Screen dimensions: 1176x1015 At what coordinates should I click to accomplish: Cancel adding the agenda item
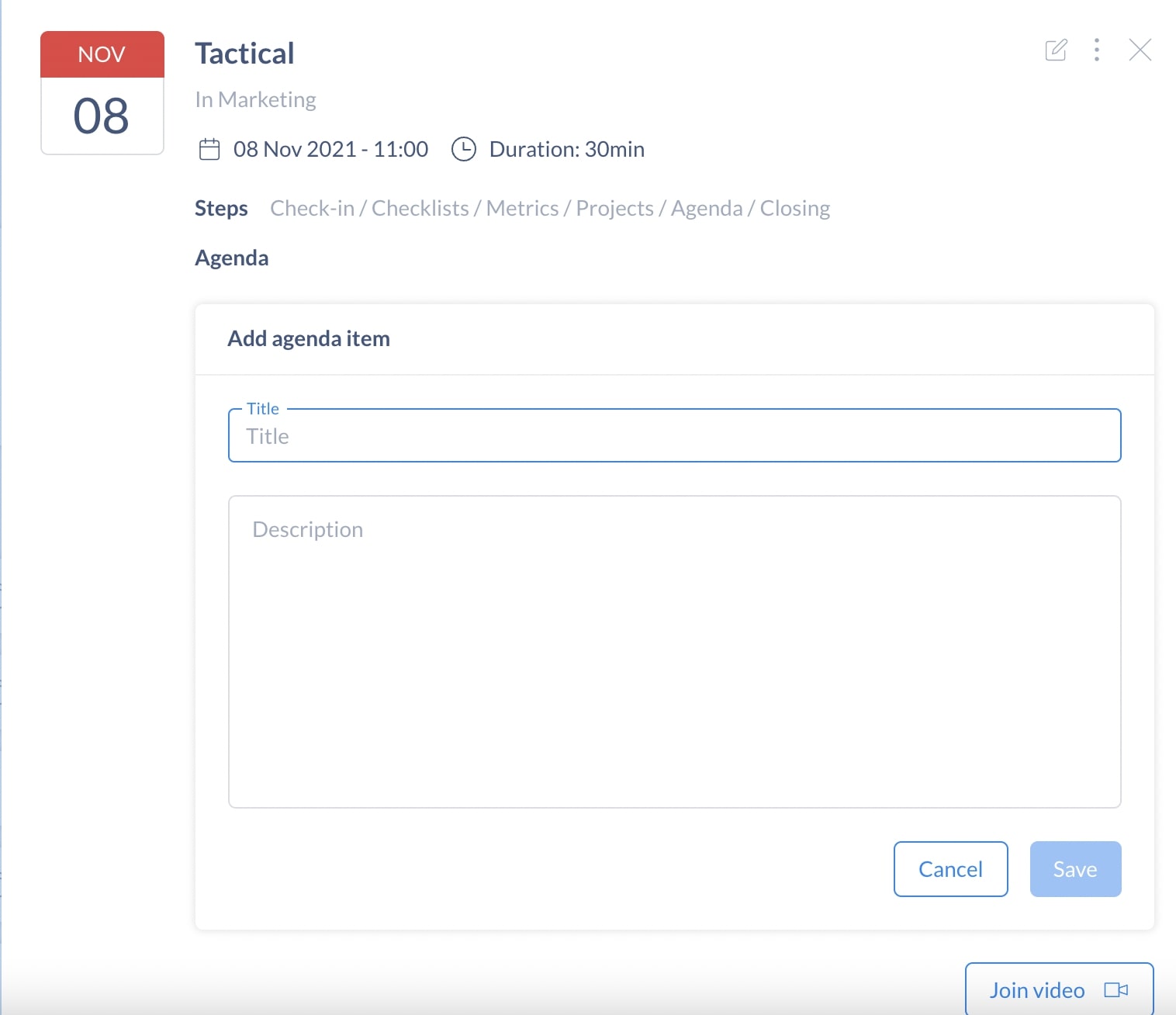coord(951,869)
